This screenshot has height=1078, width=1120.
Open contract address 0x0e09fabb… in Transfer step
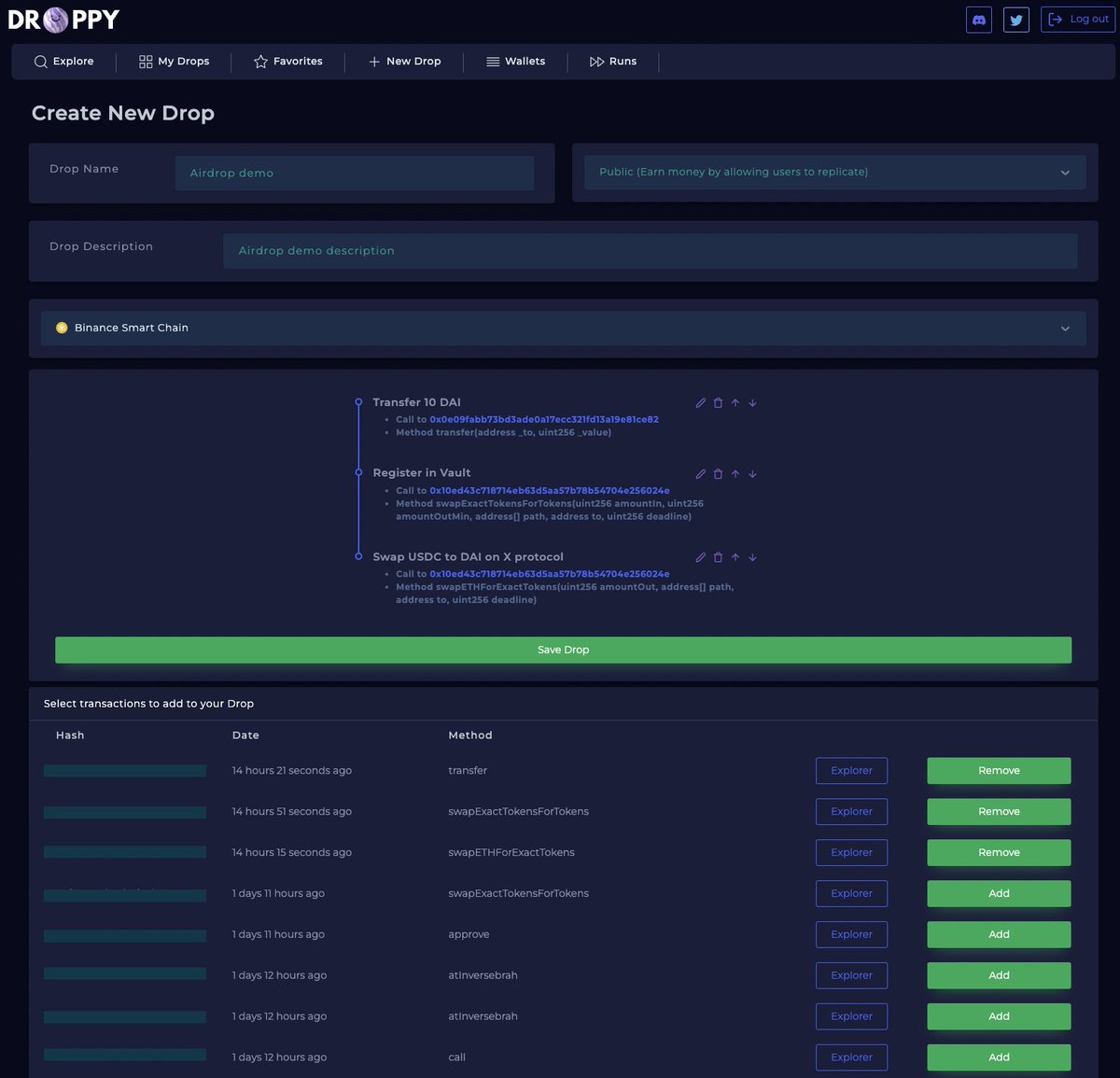(544, 420)
